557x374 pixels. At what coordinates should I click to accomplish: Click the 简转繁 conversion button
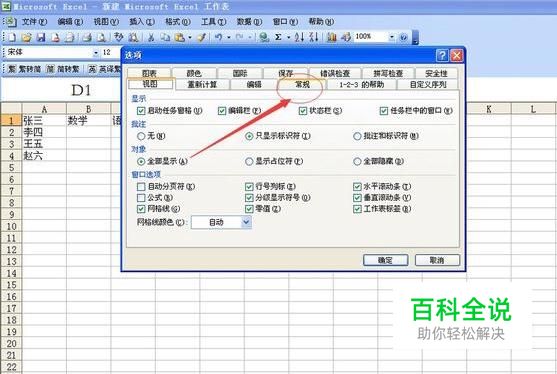click(x=63, y=69)
